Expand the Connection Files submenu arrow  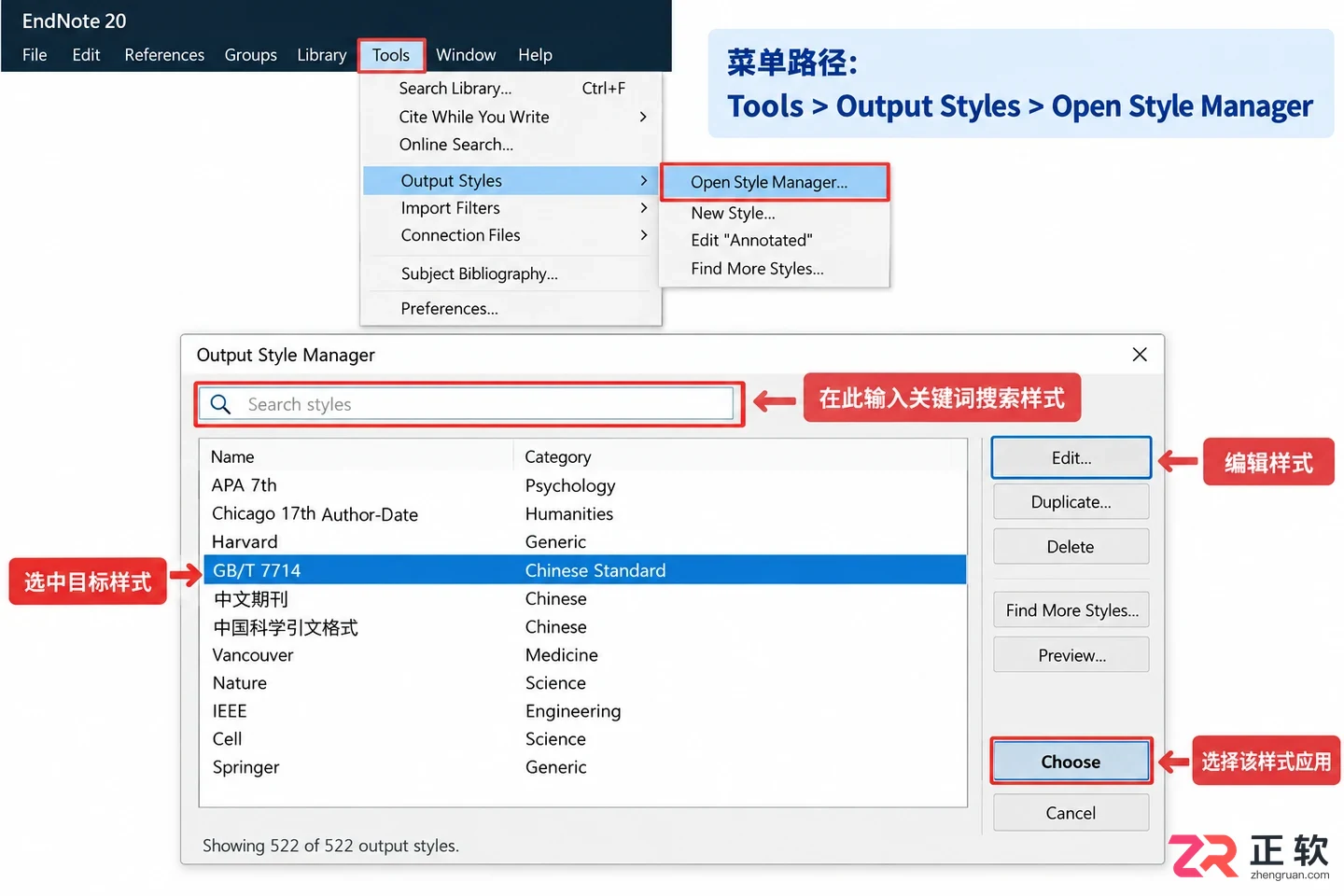pyautogui.click(x=643, y=235)
